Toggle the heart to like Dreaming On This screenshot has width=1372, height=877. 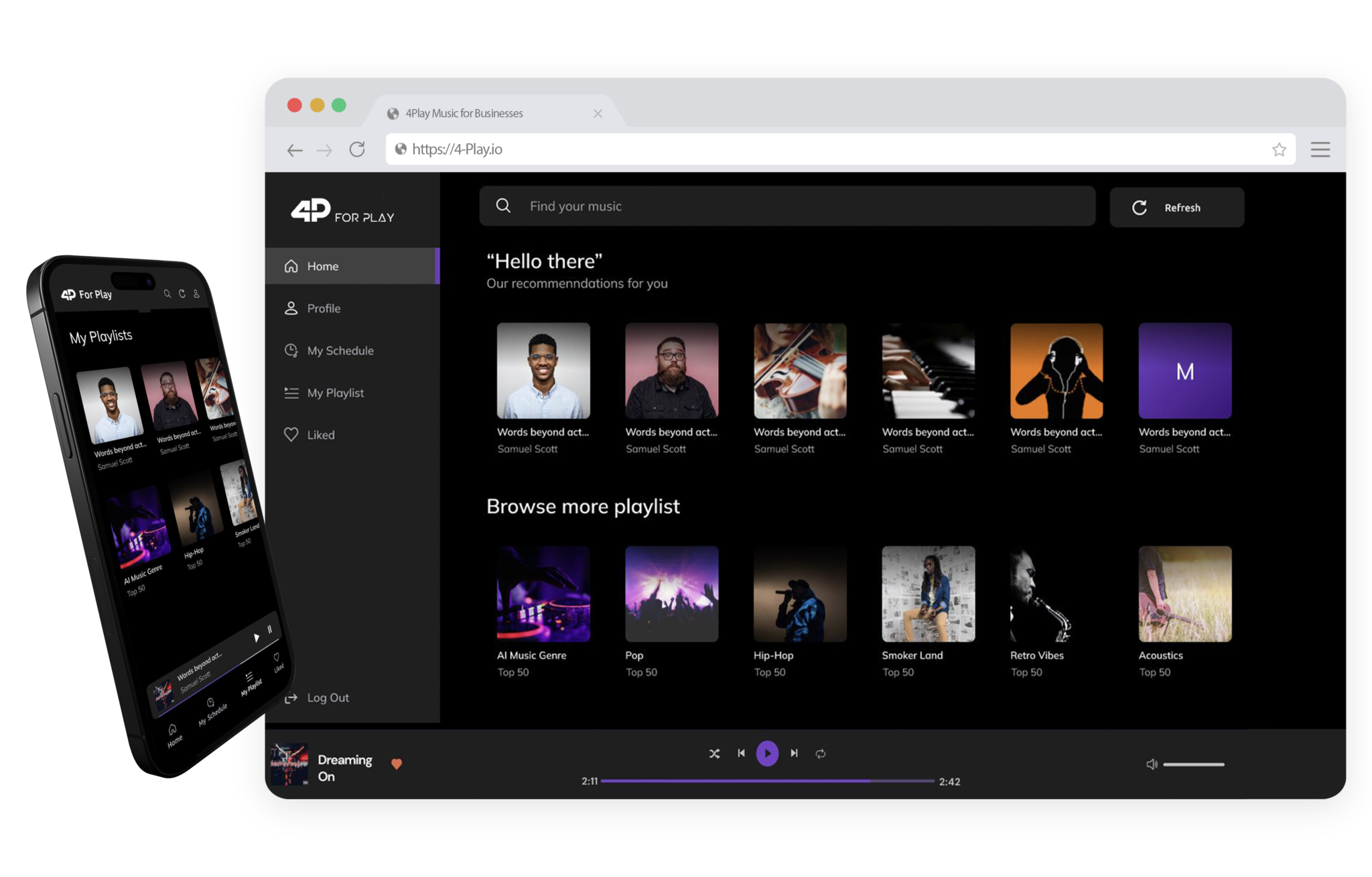pyautogui.click(x=397, y=763)
